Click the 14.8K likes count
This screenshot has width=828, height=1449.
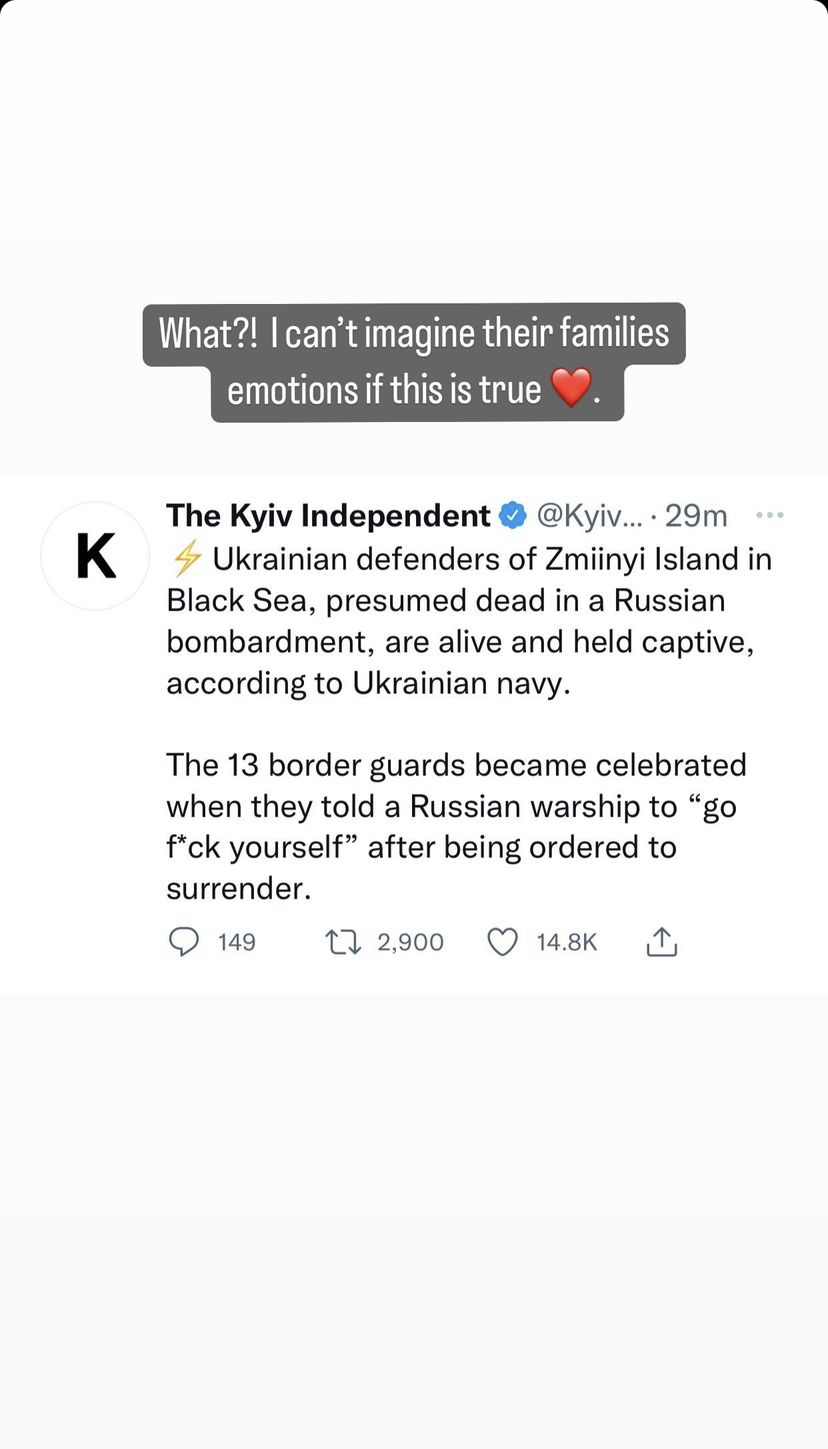click(567, 942)
